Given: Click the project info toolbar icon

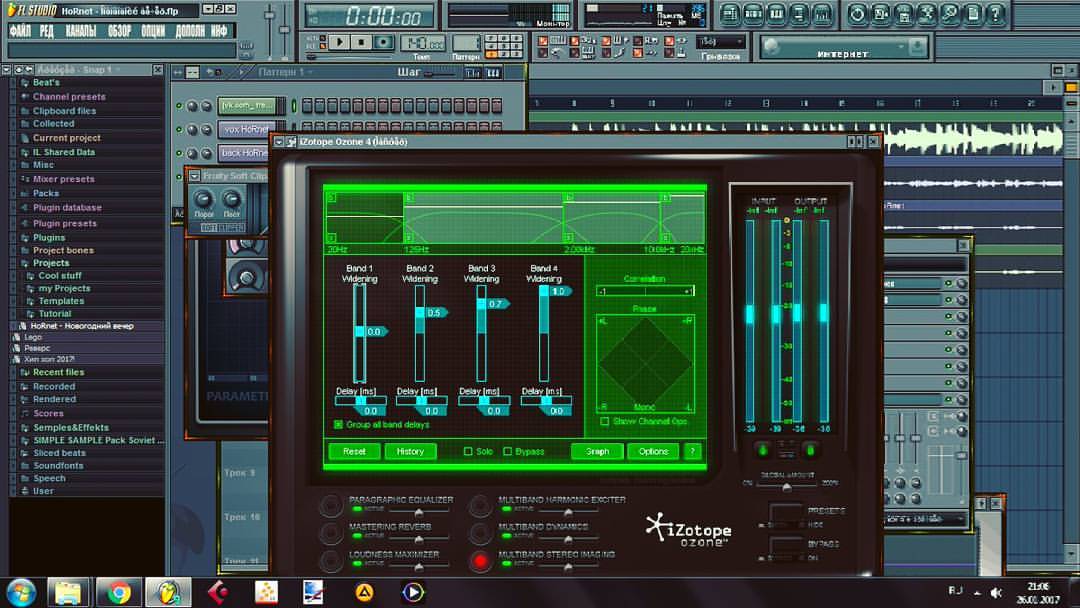Looking at the screenshot, I should click(973, 14).
